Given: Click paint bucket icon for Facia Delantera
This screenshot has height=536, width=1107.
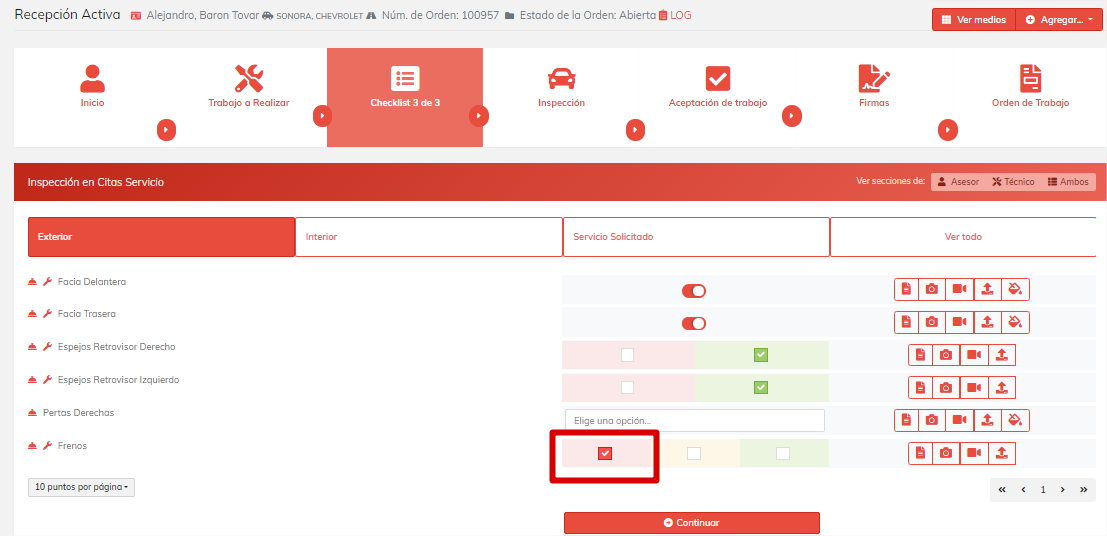Looking at the screenshot, I should (1015, 290).
